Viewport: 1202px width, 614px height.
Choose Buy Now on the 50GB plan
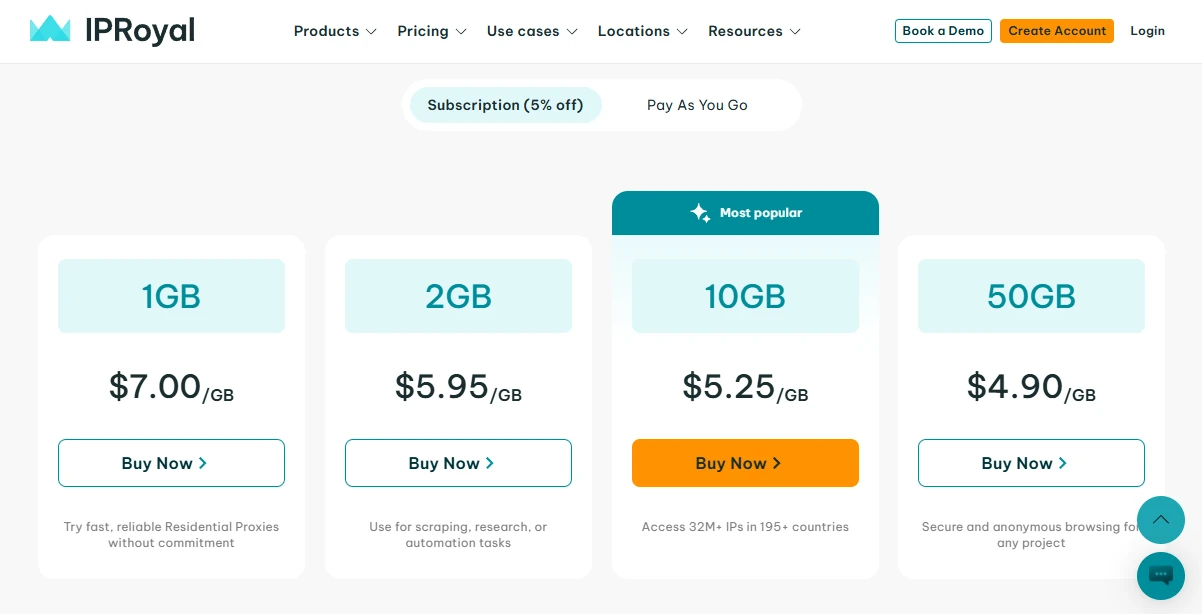[x=1031, y=463]
